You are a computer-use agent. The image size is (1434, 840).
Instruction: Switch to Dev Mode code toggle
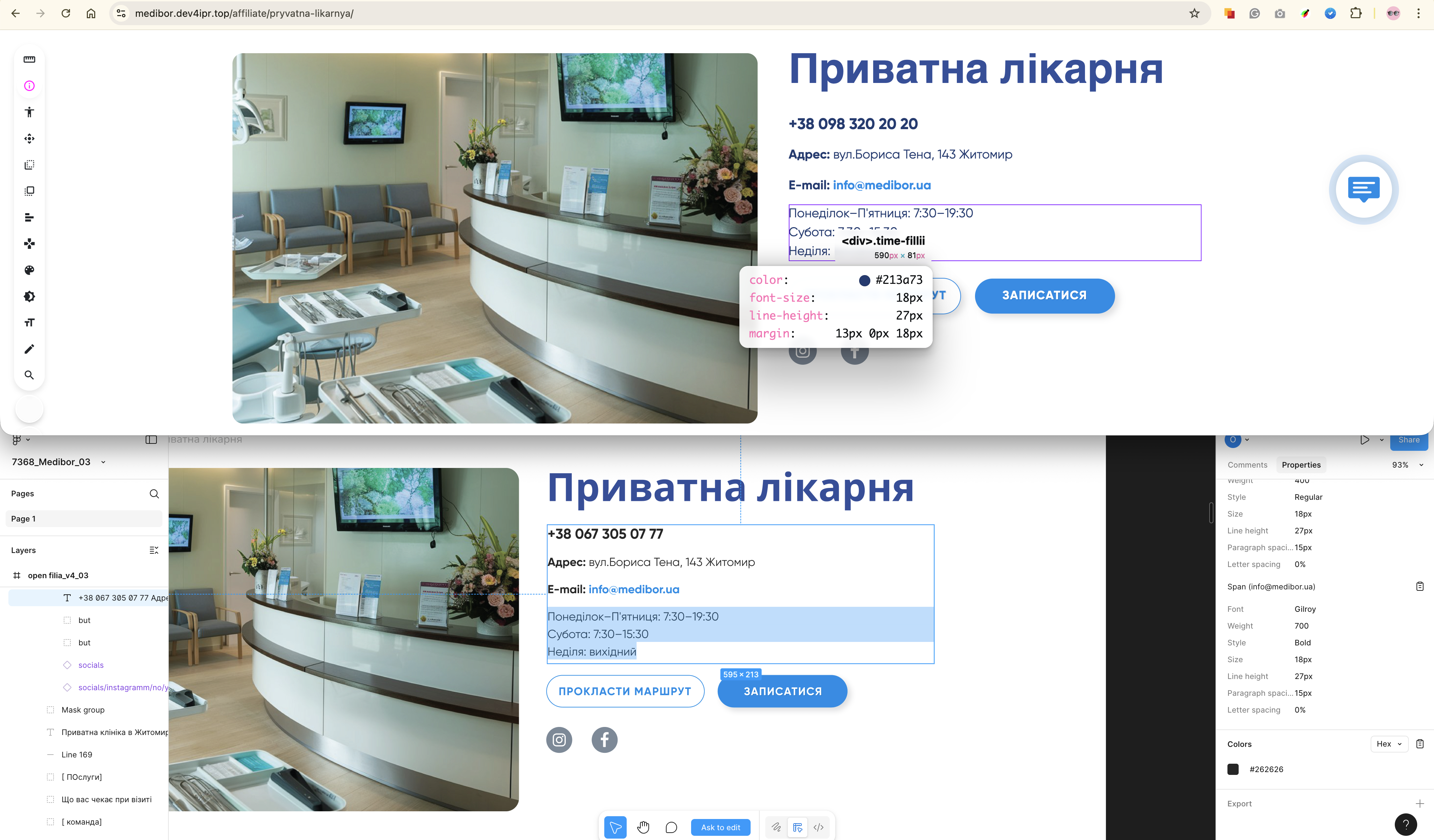[818, 827]
